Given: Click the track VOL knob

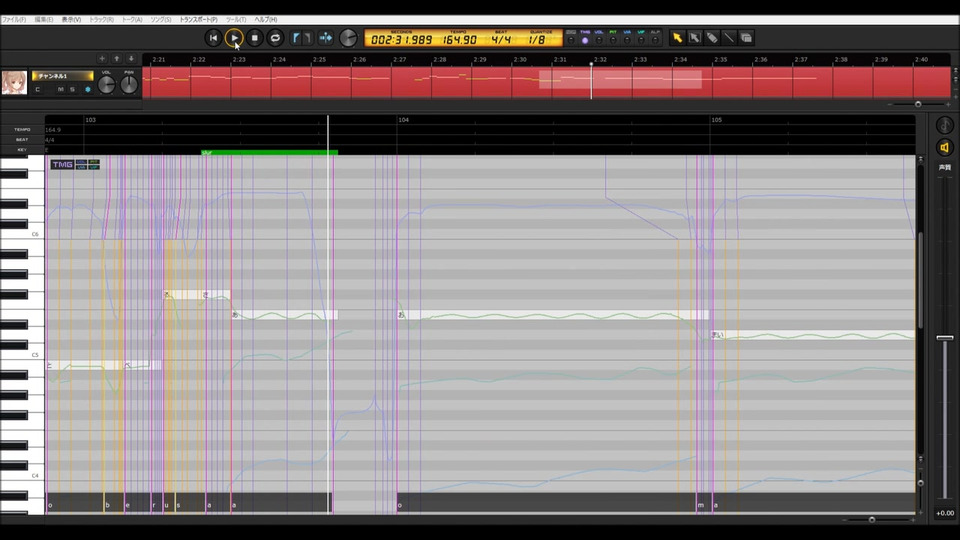Looking at the screenshot, I should pos(107,84).
